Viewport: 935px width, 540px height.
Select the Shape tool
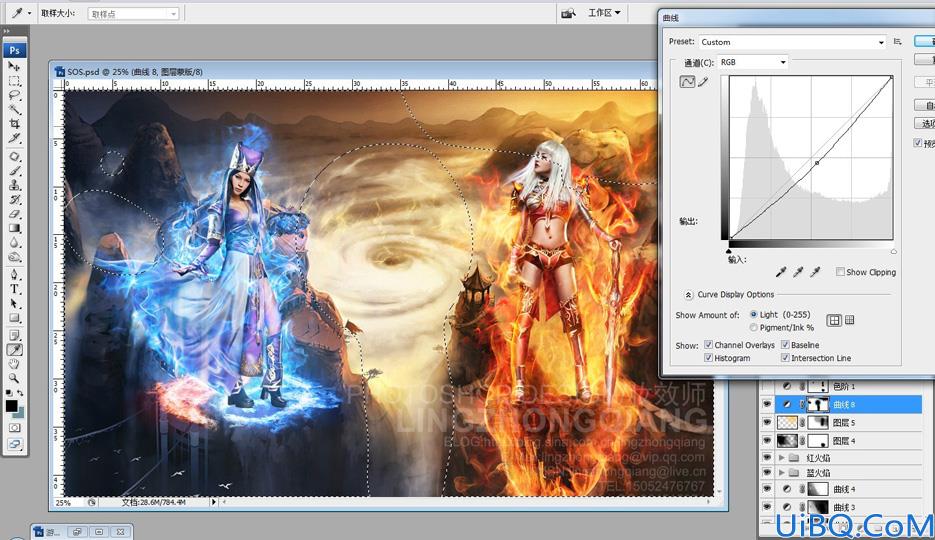coord(14,318)
